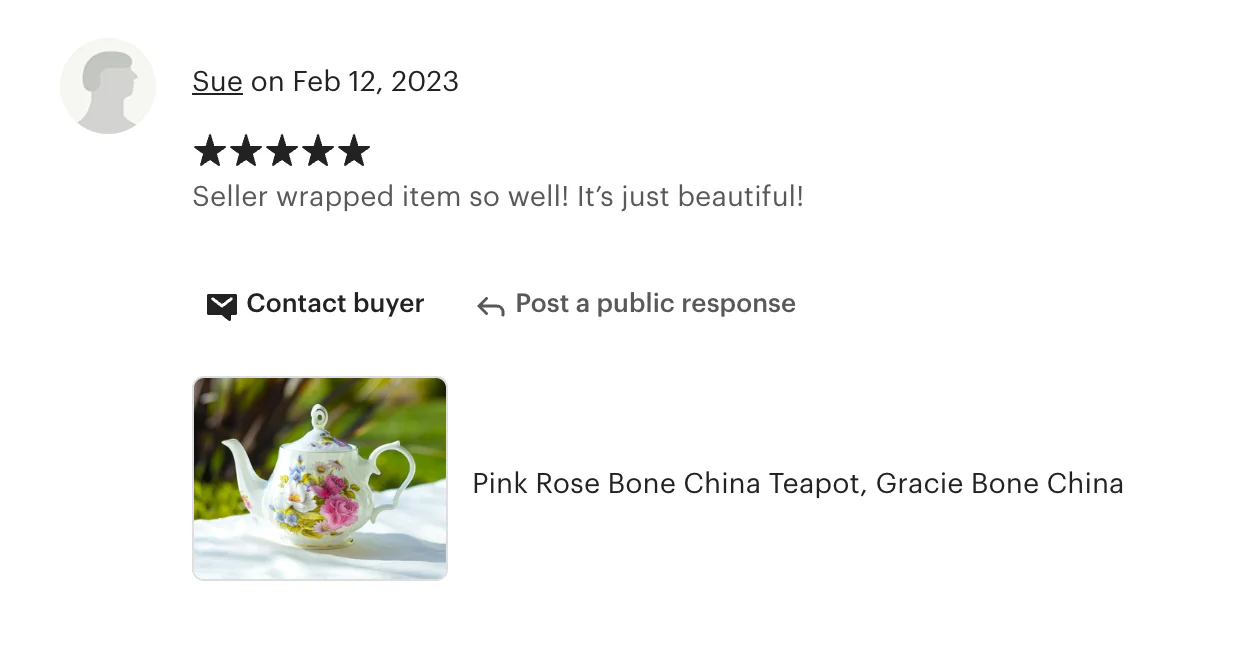Select the second star in the rating
The image size is (1248, 648).
click(x=246, y=151)
